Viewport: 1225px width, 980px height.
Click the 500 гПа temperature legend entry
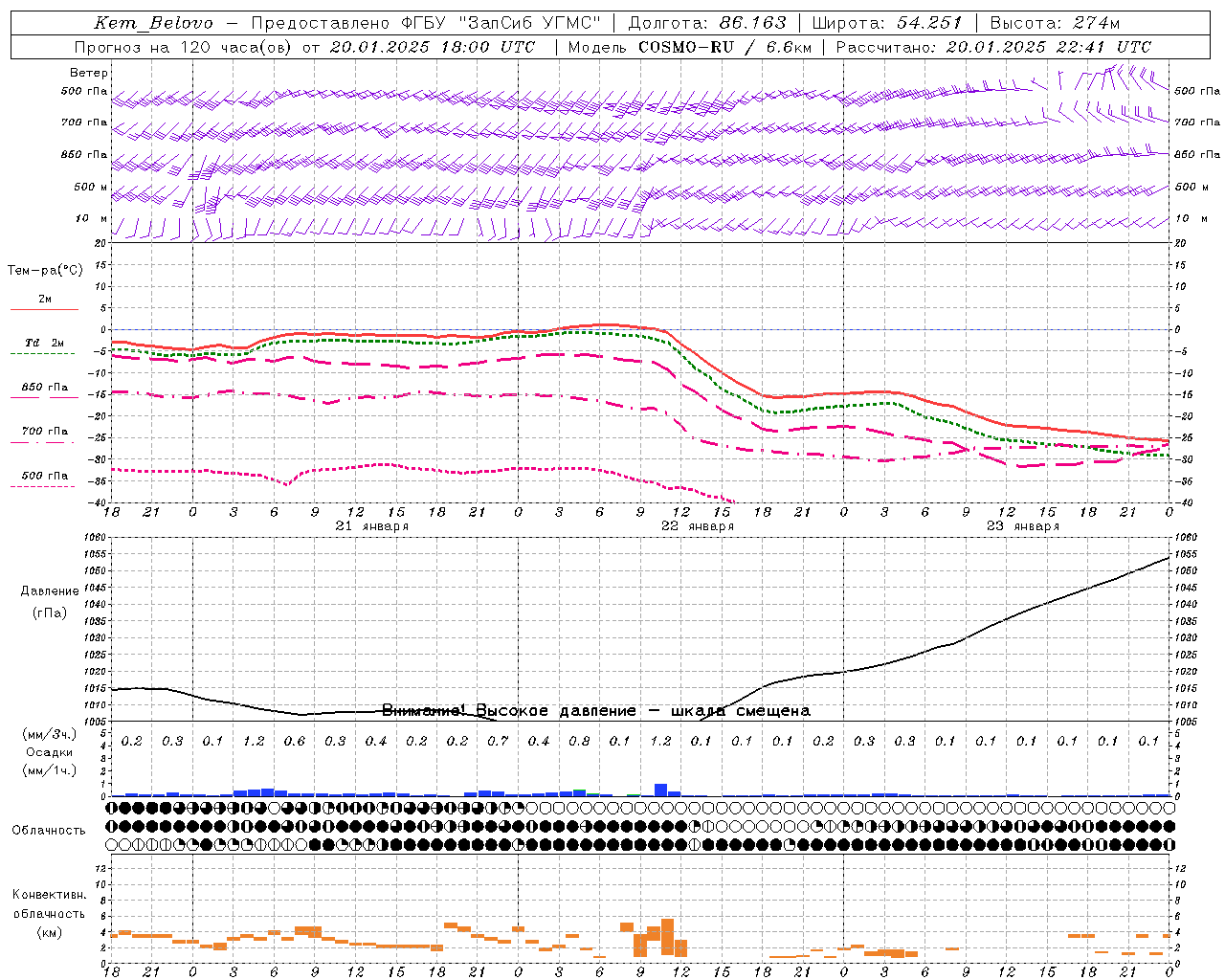click(45, 476)
